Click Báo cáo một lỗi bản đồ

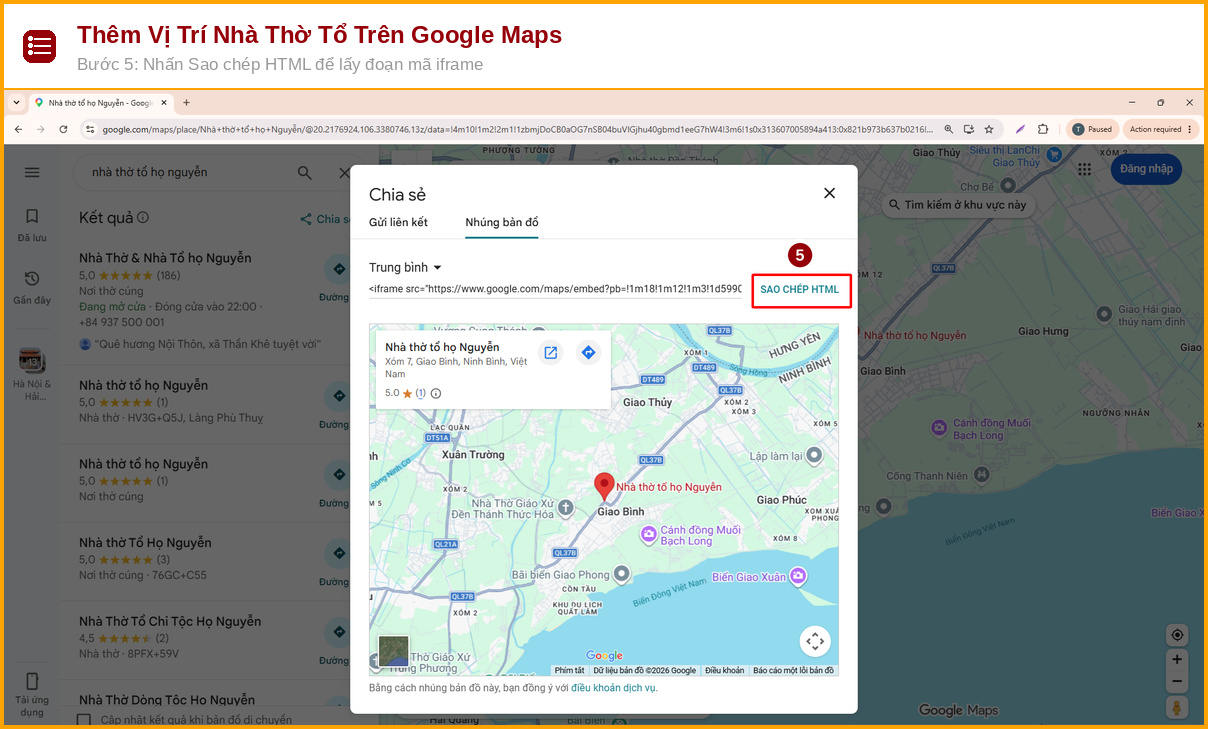[794, 670]
